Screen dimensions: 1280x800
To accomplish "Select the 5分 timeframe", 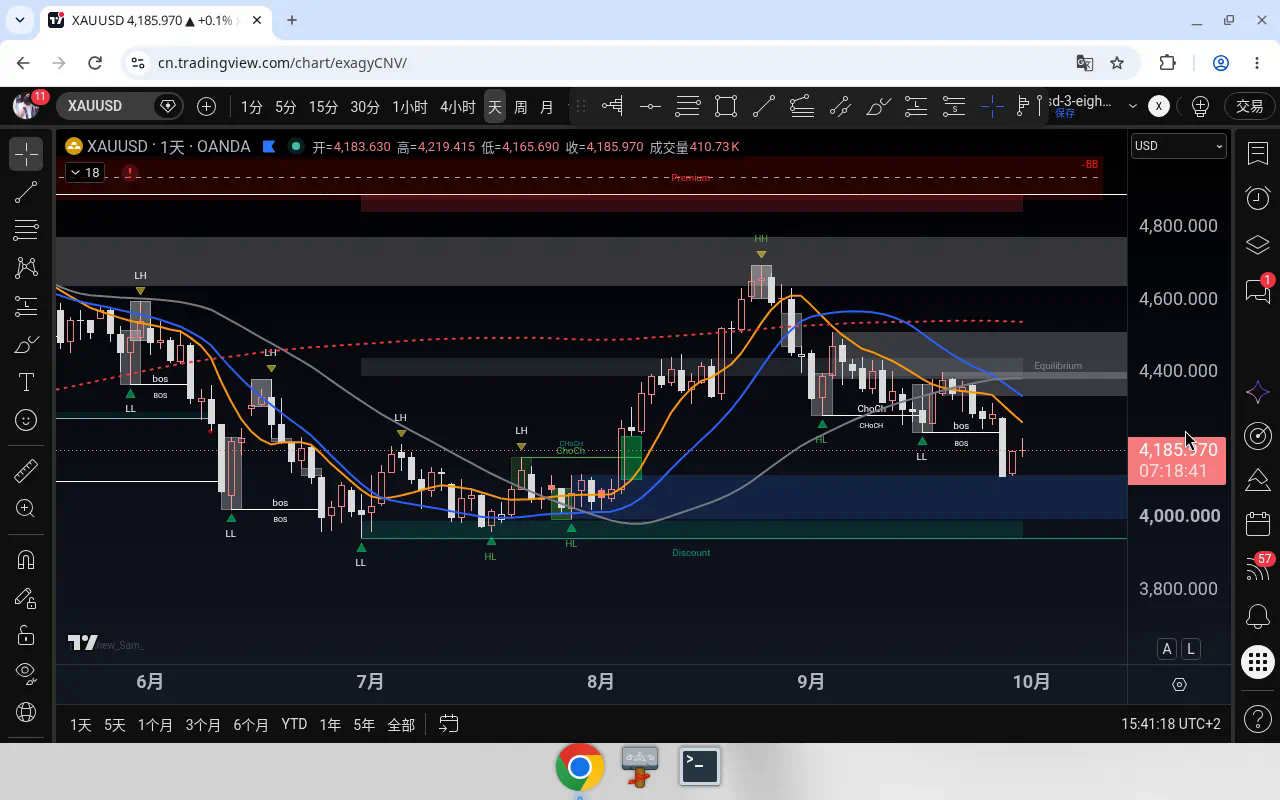I will [x=286, y=106].
